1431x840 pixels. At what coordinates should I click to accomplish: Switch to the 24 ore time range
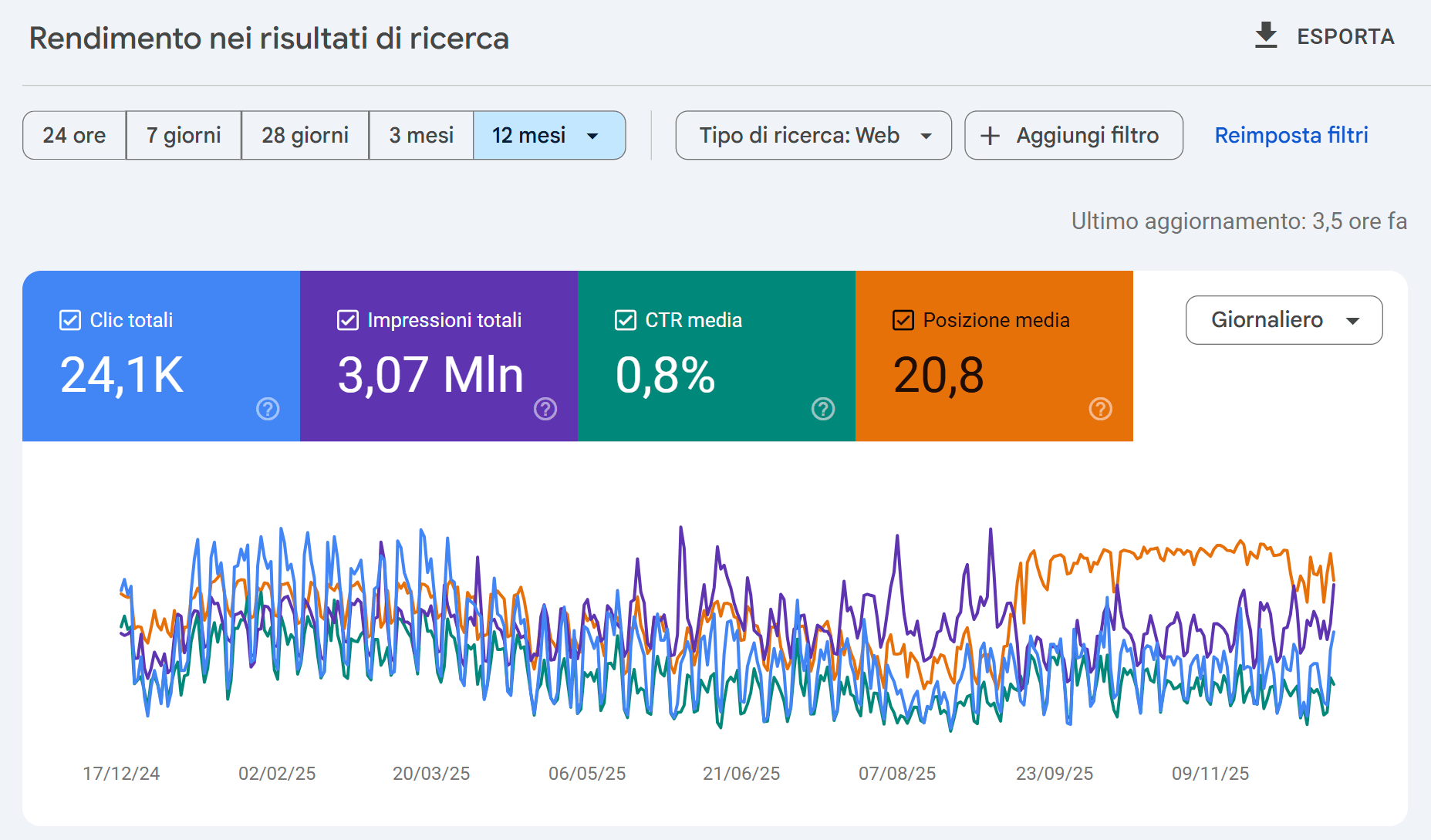coord(74,135)
